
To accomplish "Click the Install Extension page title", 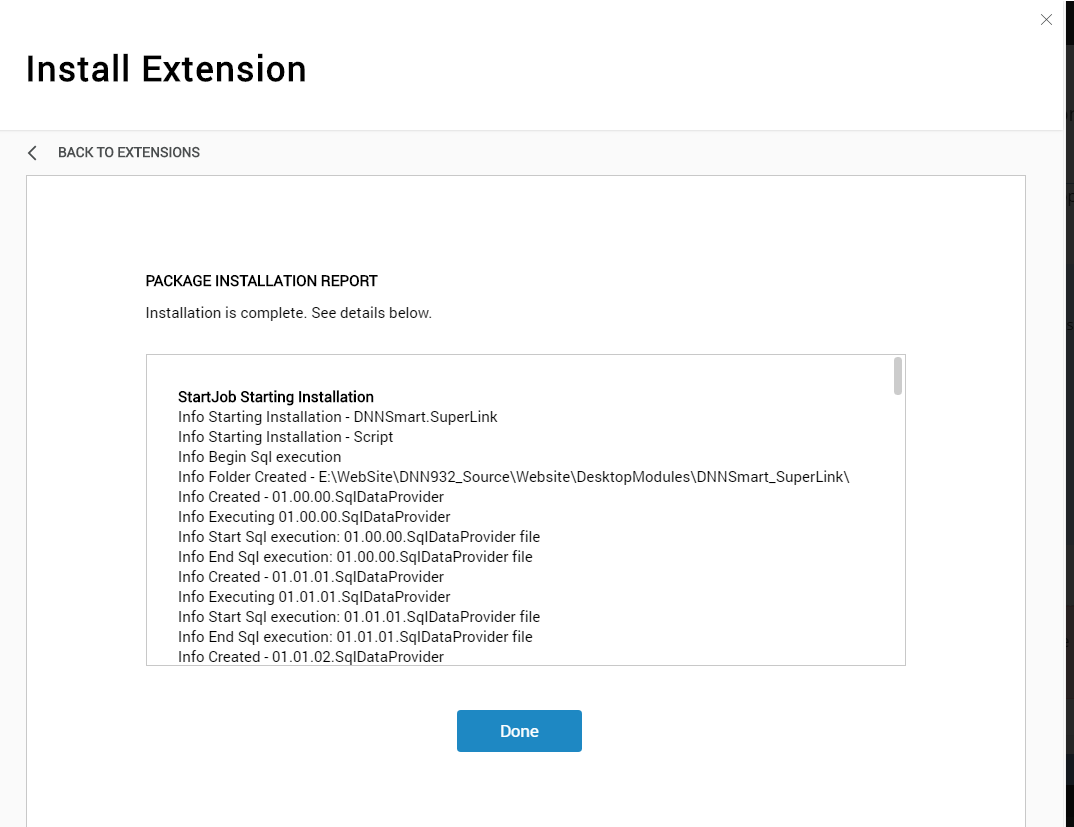I will [x=166, y=69].
